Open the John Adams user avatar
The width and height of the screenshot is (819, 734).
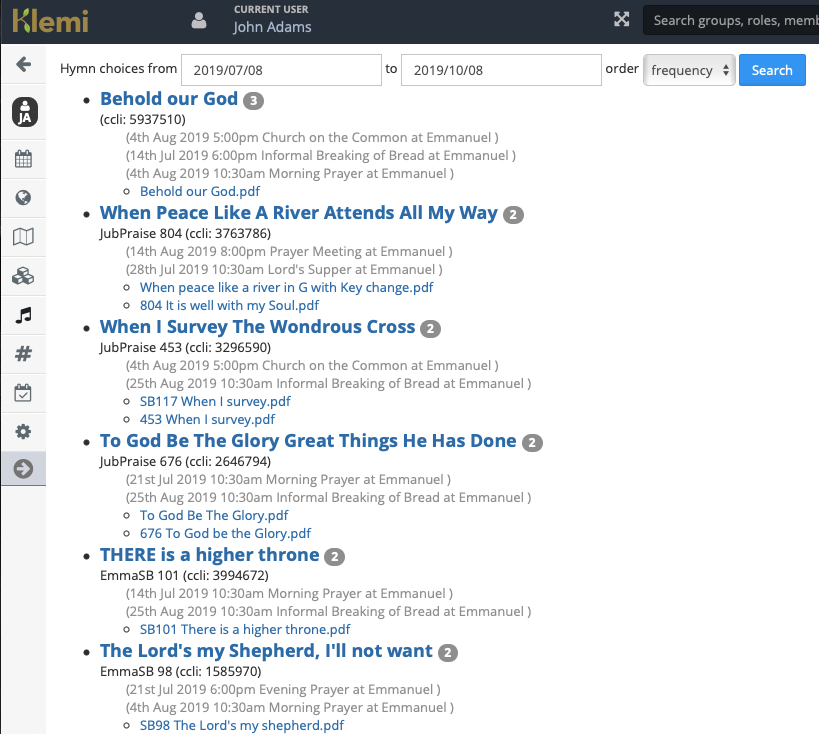point(196,20)
